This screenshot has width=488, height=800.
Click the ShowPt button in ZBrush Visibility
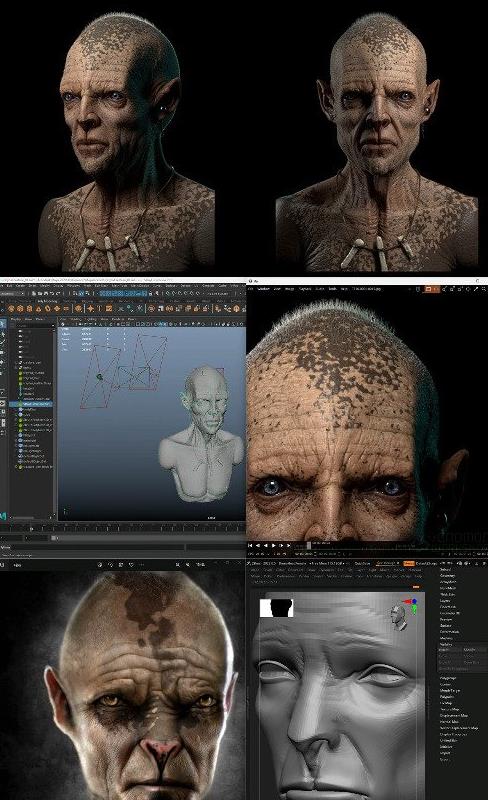(474, 649)
